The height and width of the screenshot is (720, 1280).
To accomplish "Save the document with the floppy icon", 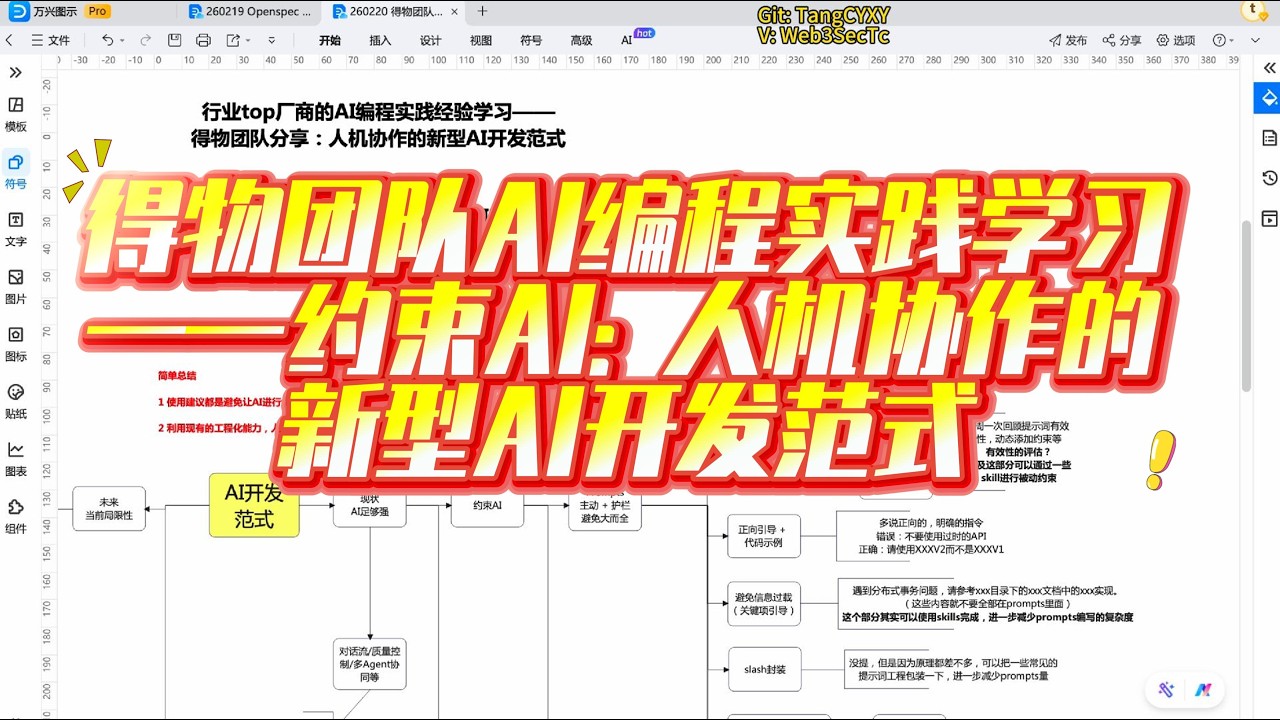I will (174, 40).
